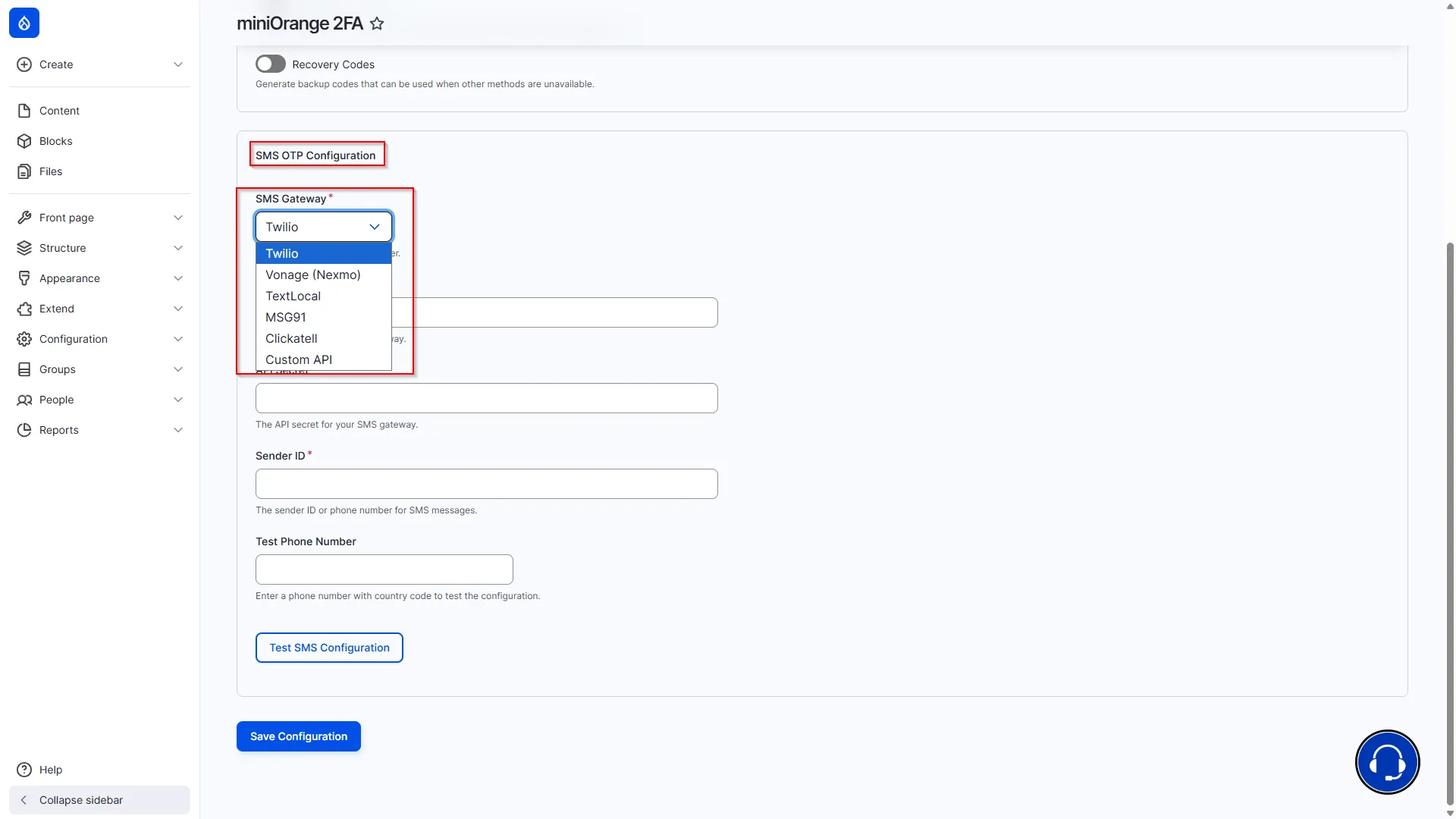The image size is (1456, 819).
Task: Click the Appearance brush icon
Action: (x=24, y=278)
